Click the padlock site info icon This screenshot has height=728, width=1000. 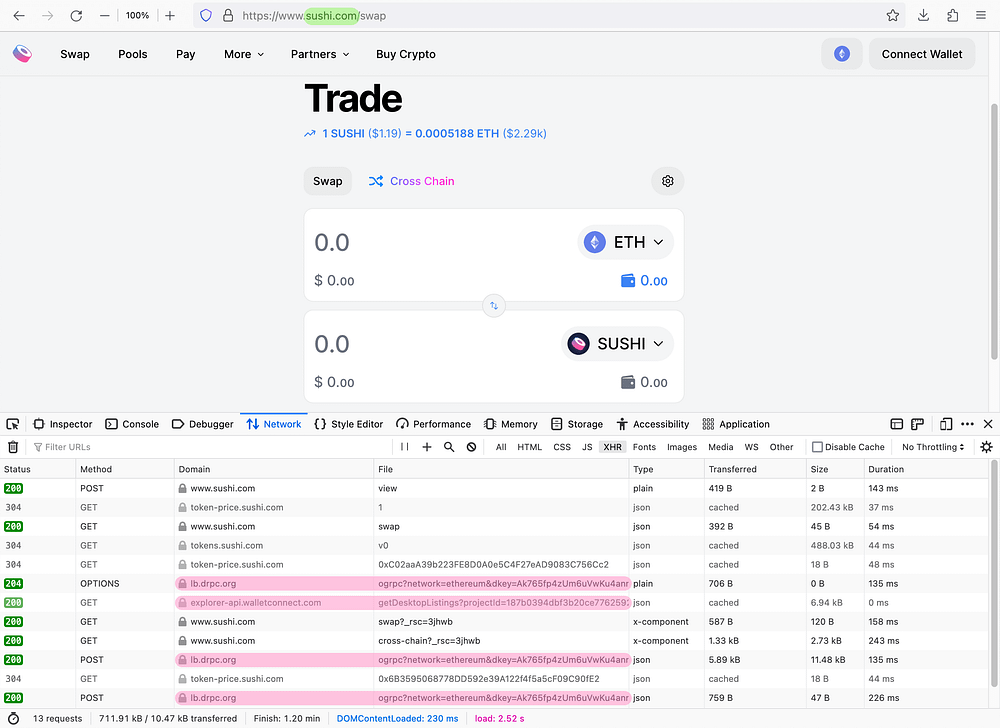(228, 16)
